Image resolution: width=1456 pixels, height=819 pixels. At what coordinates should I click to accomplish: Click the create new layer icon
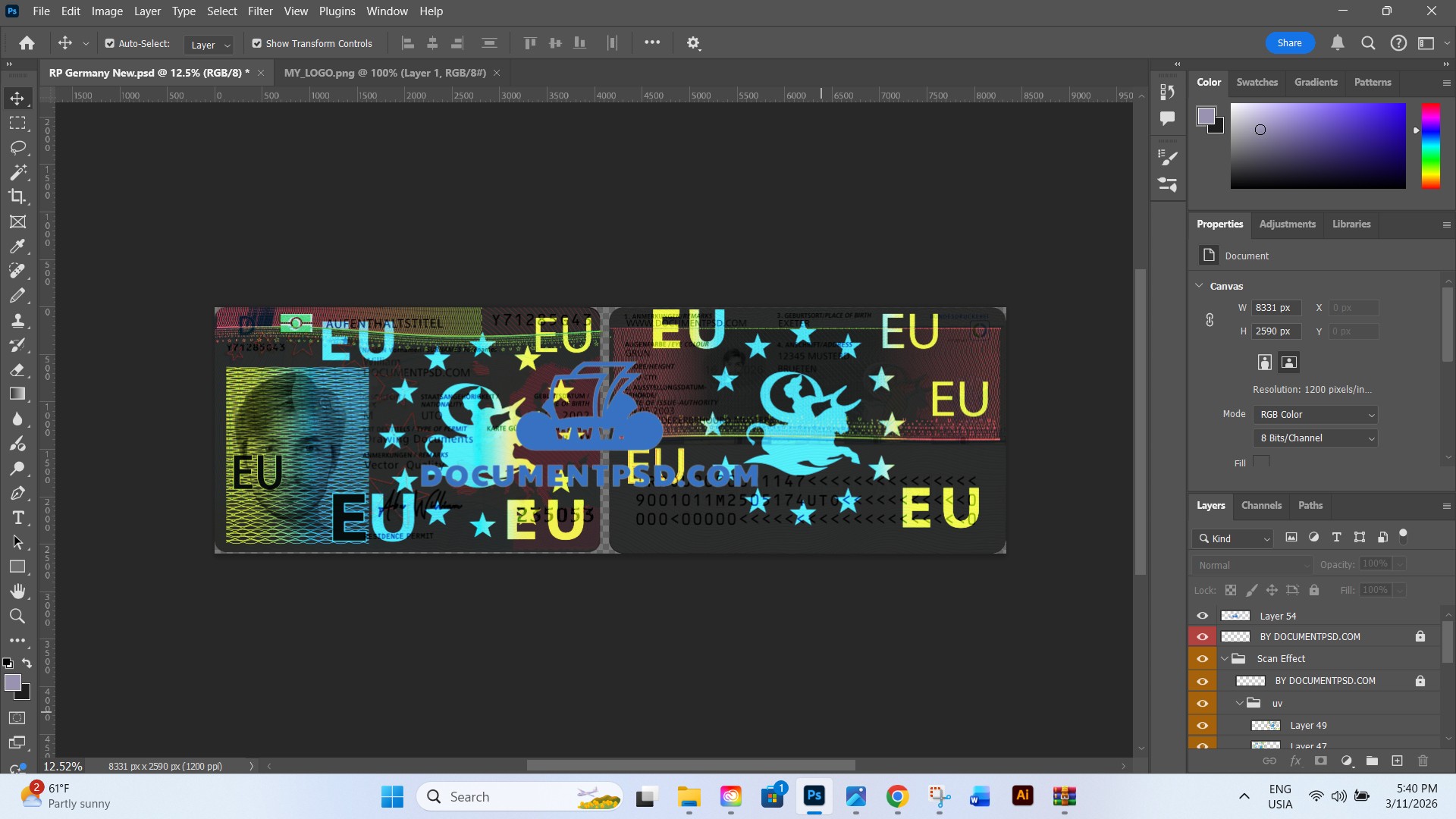click(1397, 761)
